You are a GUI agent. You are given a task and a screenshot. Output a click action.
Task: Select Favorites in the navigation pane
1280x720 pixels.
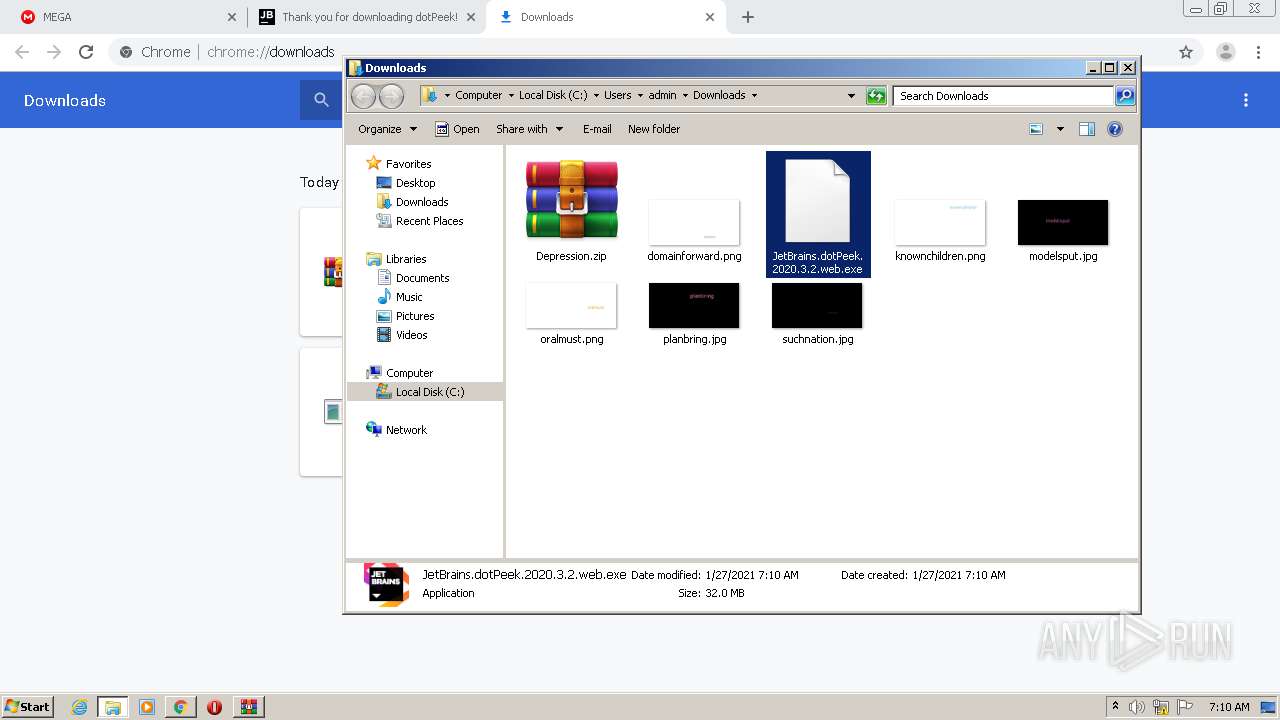pos(399,164)
